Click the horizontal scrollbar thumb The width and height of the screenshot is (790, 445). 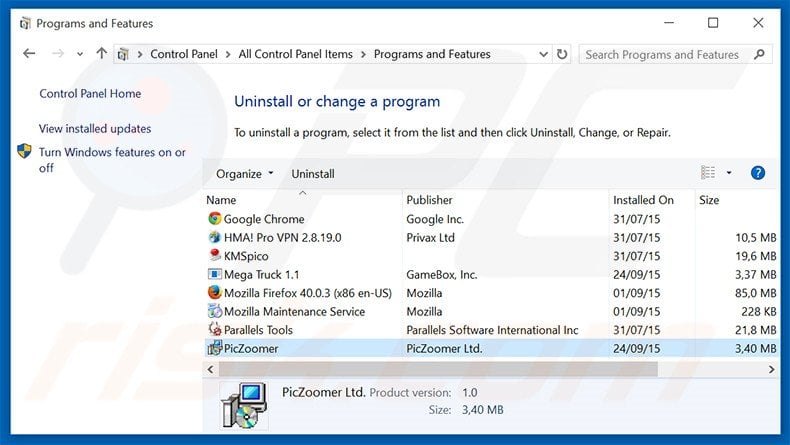[438, 369]
